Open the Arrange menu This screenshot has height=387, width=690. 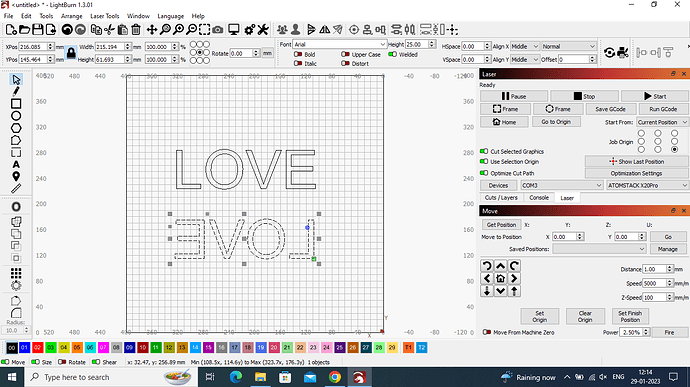point(71,16)
